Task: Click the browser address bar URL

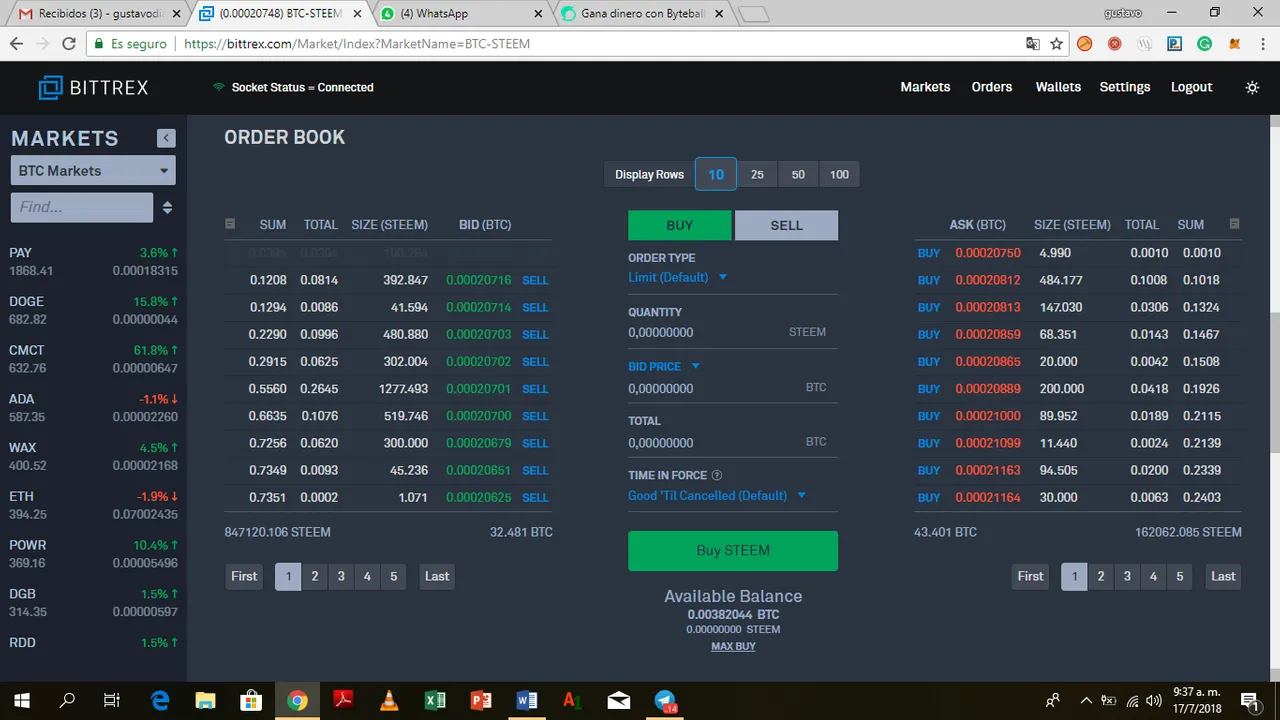Action: [x=357, y=44]
